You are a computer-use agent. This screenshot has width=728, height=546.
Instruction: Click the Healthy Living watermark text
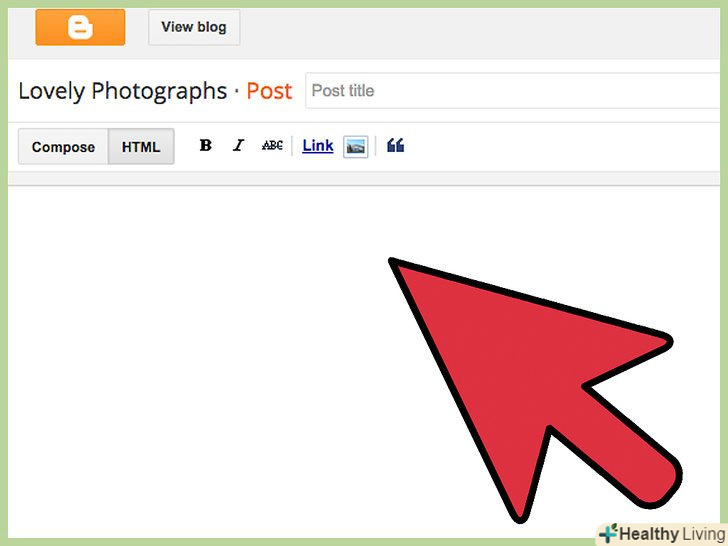tap(672, 534)
